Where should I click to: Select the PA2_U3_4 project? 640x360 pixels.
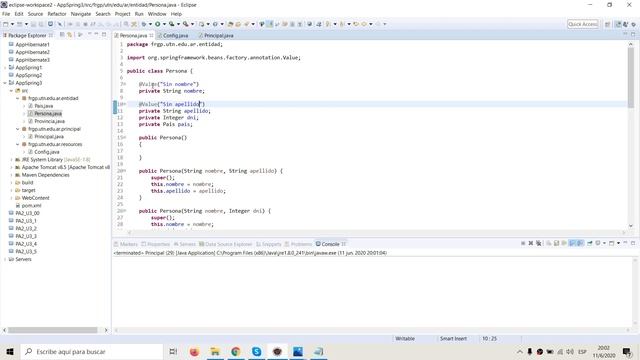(x=26, y=244)
